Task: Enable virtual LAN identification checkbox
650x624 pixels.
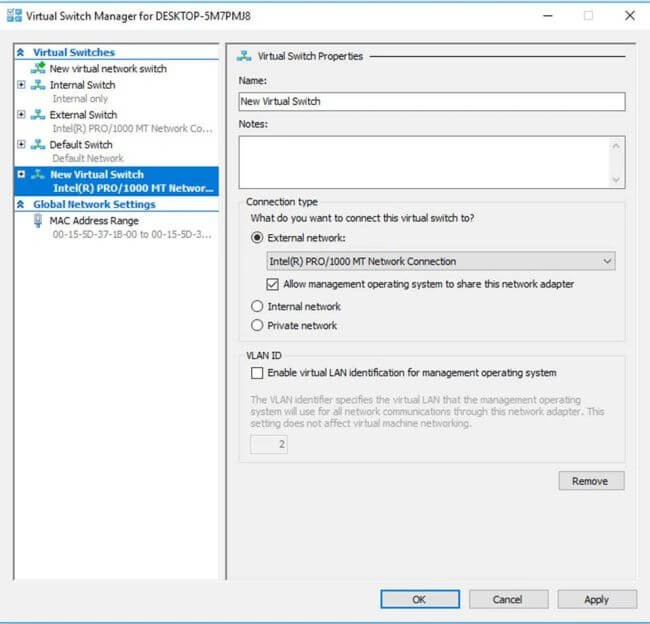Action: pyautogui.click(x=257, y=373)
